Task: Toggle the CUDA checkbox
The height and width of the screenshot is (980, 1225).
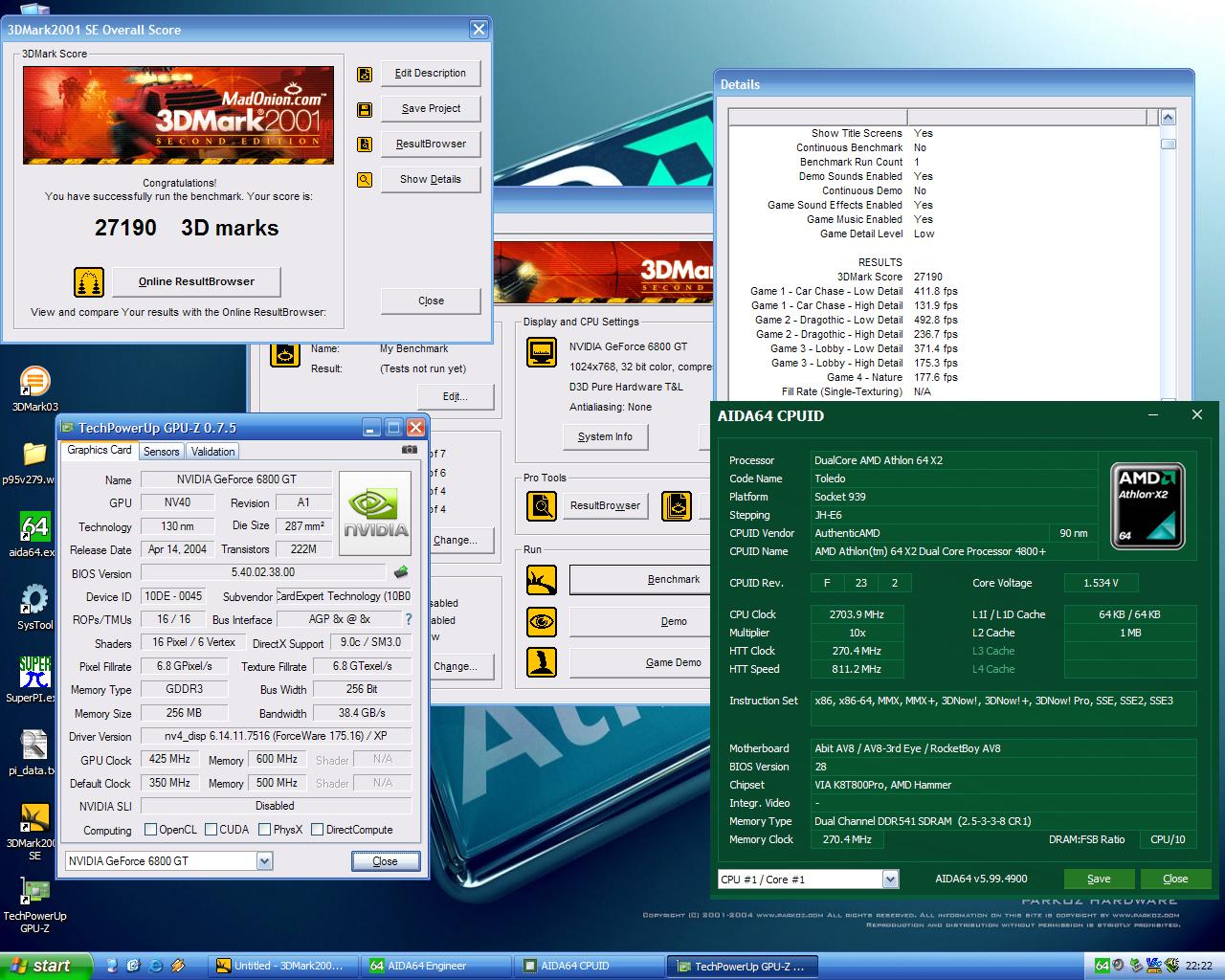Action: click(210, 830)
